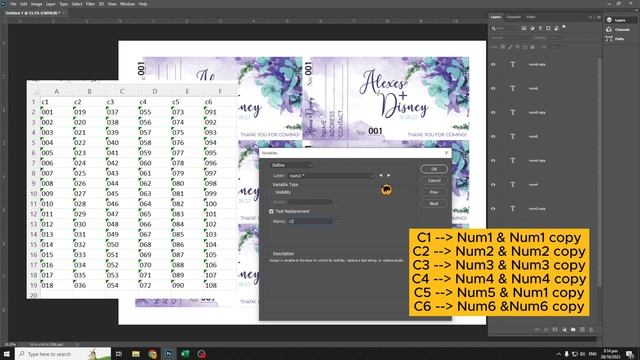Filter layers by type layers icon
The height and width of the screenshot is (360, 640).
540,28
